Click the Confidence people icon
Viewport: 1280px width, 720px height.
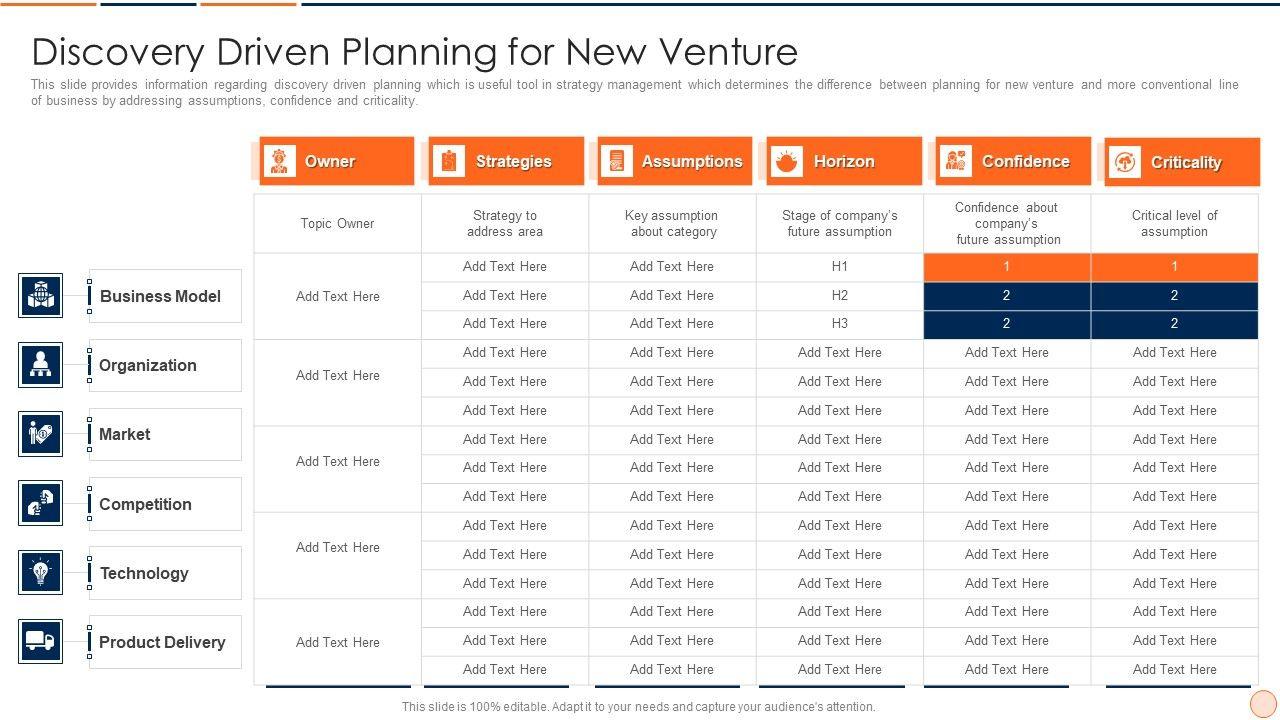pos(956,161)
